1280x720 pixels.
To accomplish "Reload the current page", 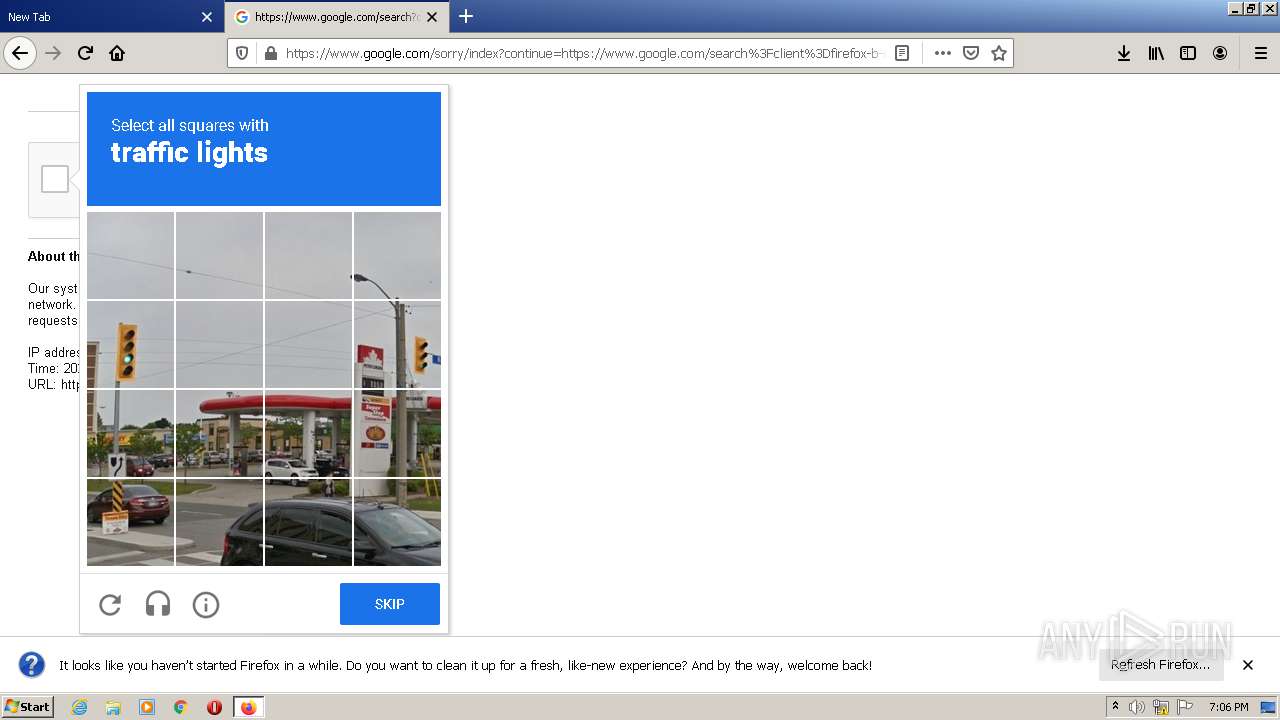I will click(85, 53).
